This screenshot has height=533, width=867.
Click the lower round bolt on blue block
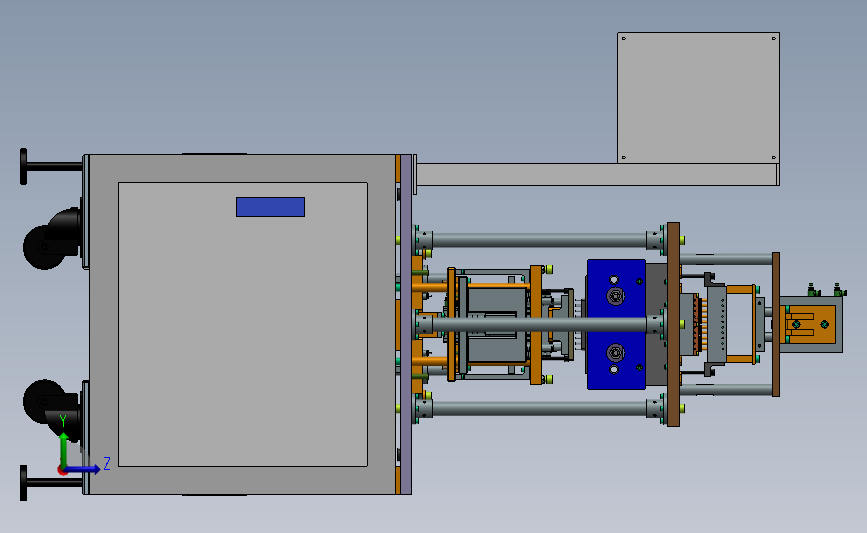click(x=615, y=352)
